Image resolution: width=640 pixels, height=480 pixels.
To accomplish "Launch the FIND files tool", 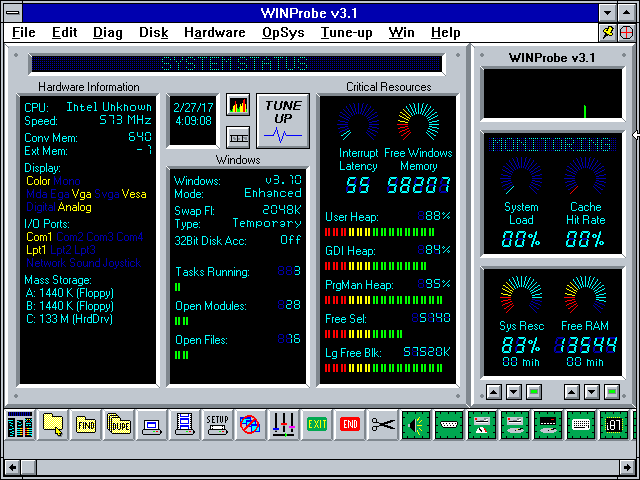I will pyautogui.click(x=86, y=425).
